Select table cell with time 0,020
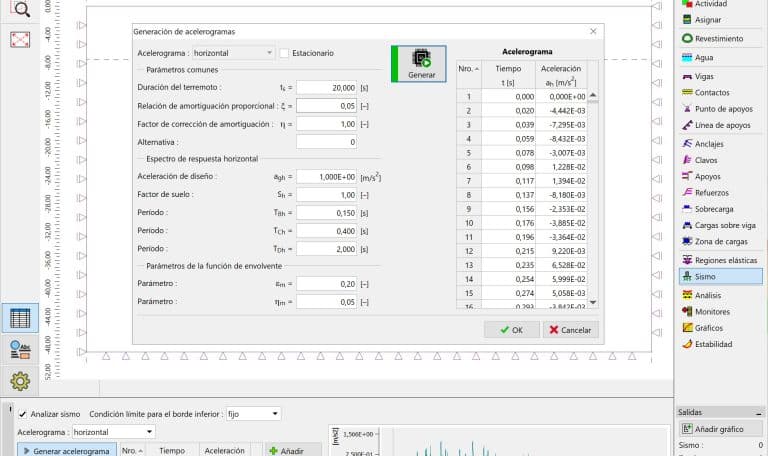 coord(508,111)
